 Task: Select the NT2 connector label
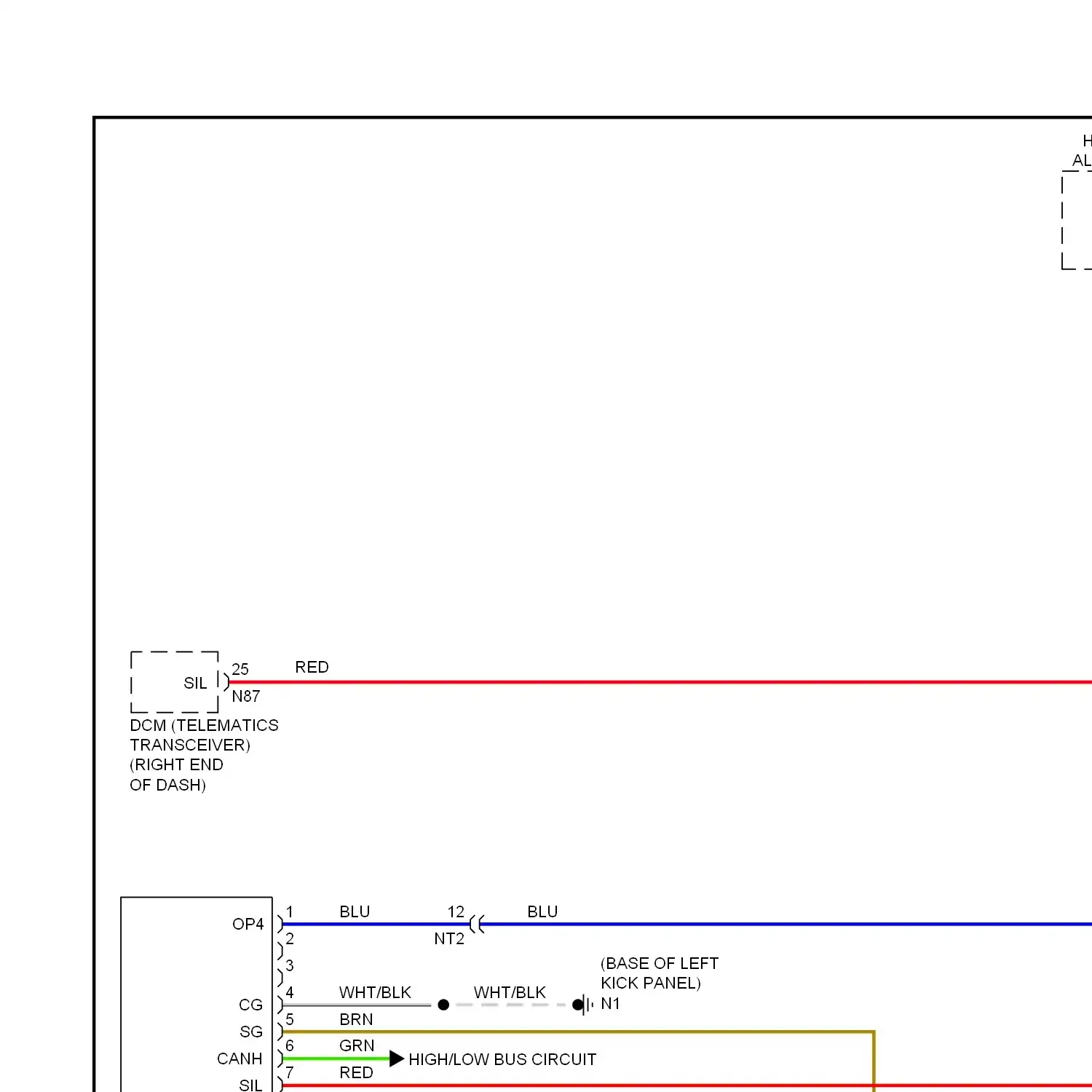(449, 938)
